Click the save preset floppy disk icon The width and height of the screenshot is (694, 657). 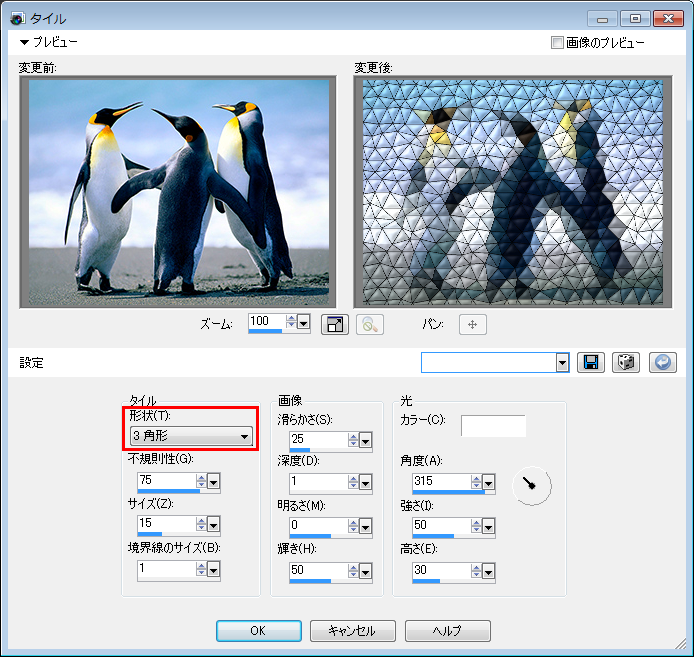[590, 363]
